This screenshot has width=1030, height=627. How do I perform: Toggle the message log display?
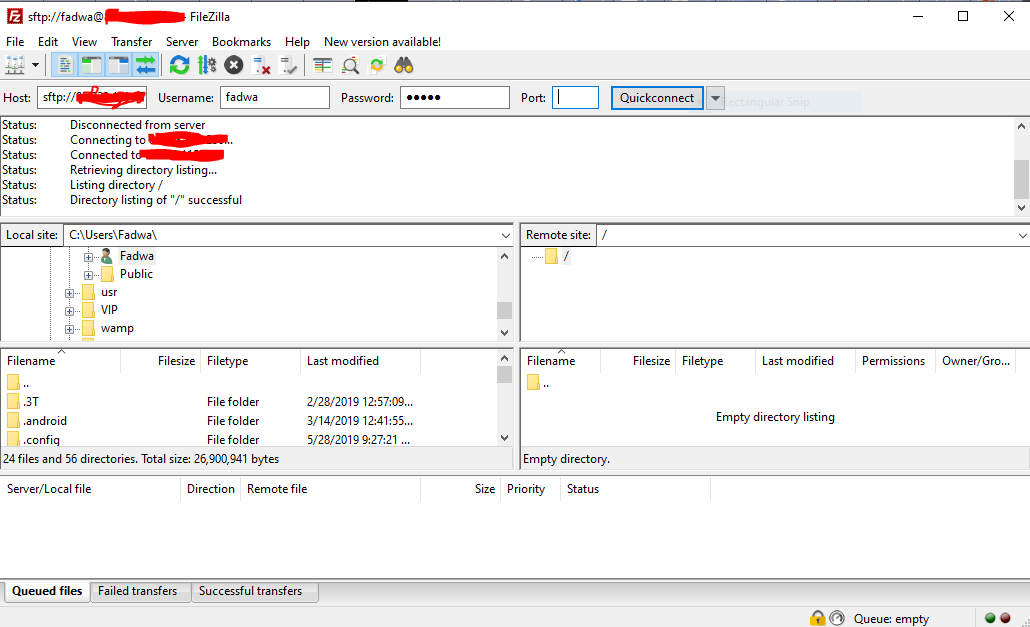(64, 65)
